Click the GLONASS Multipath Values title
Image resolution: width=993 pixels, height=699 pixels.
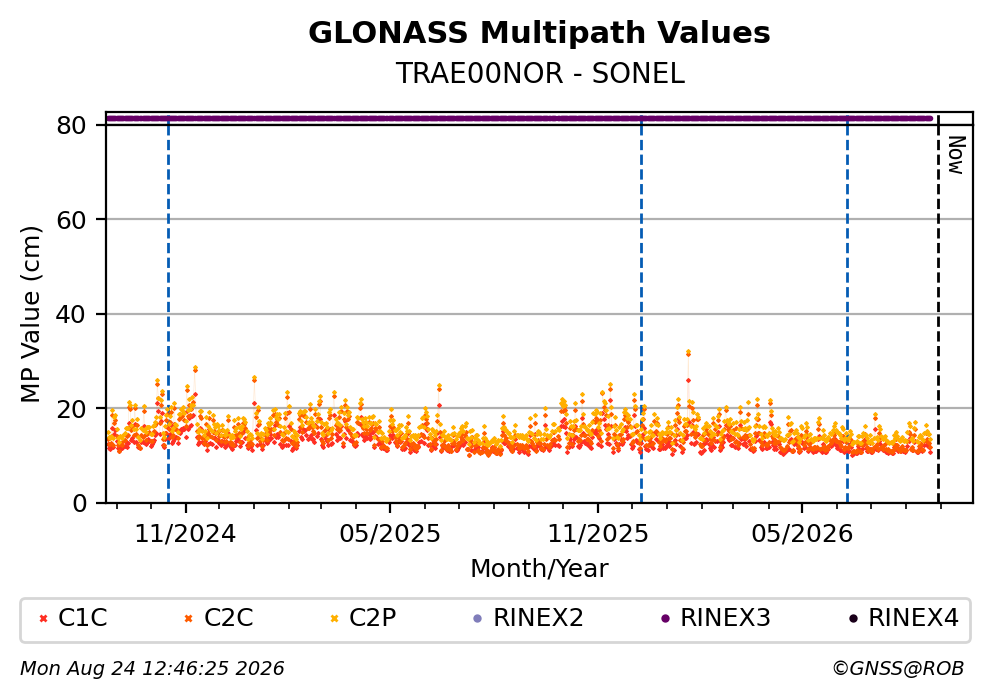click(x=539, y=33)
